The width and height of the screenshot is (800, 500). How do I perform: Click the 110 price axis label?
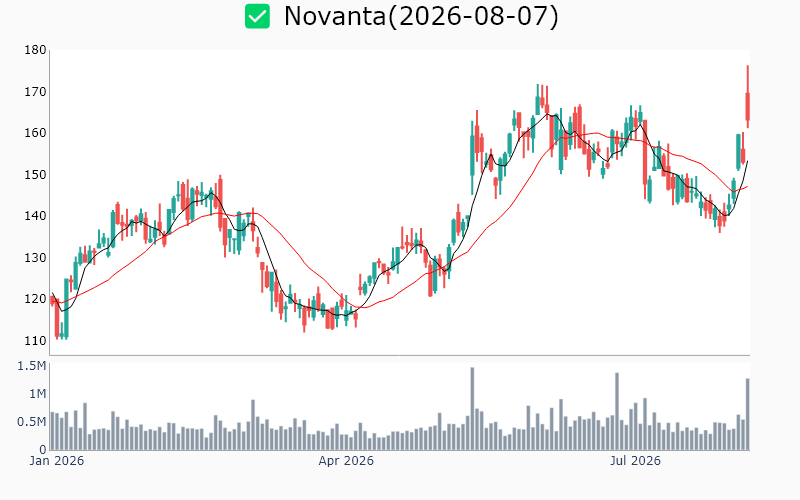point(35,340)
